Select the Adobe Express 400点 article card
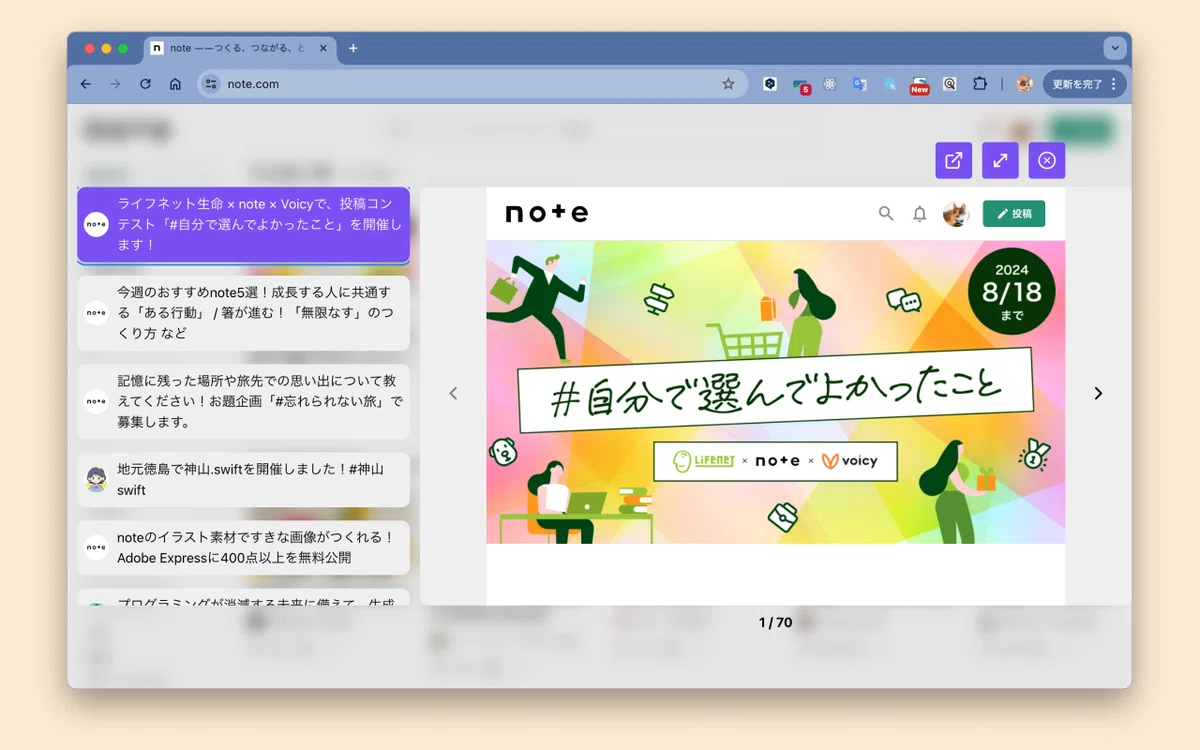The height and width of the screenshot is (750, 1200). point(244,547)
